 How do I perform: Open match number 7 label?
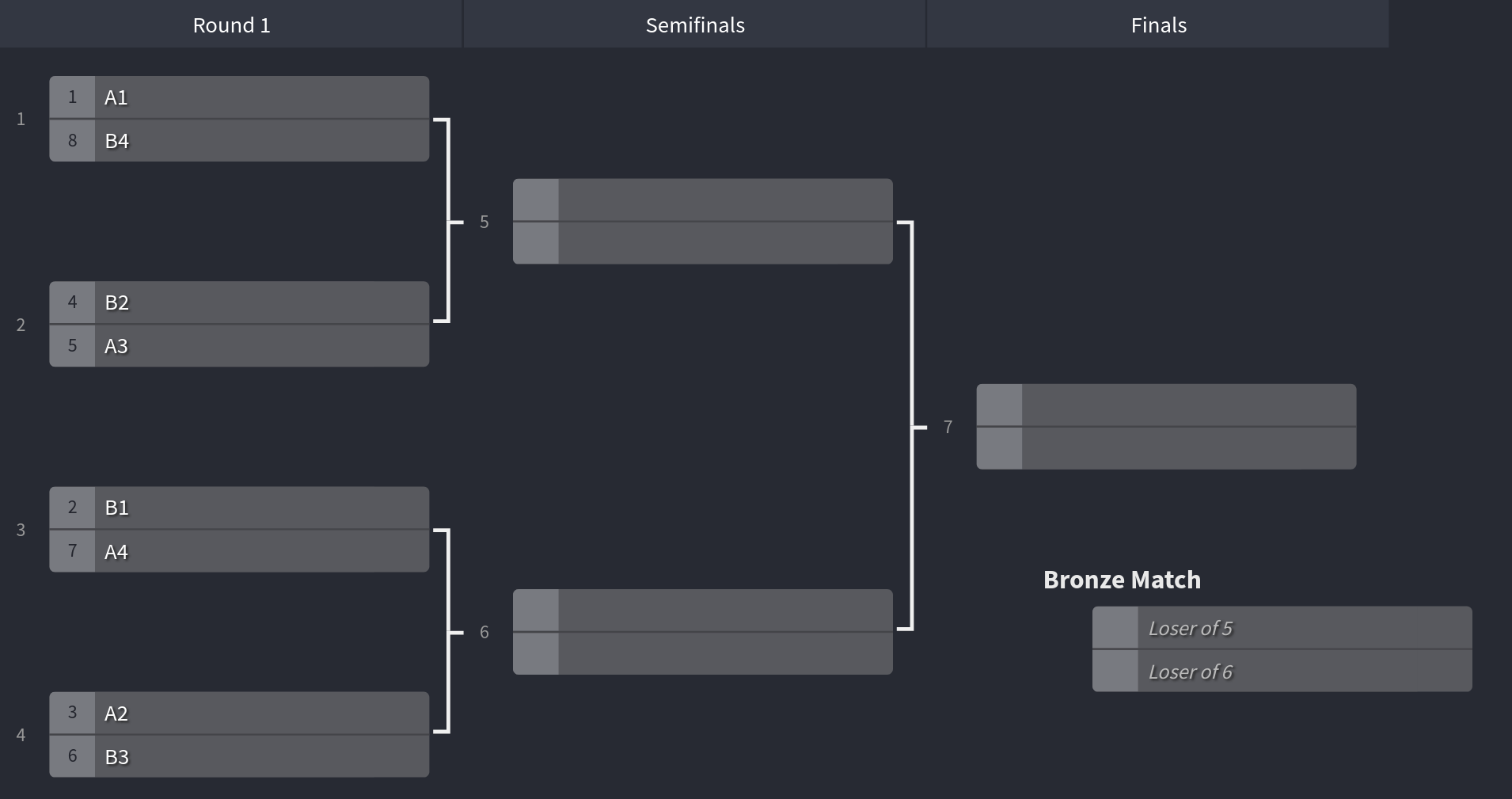coord(948,427)
